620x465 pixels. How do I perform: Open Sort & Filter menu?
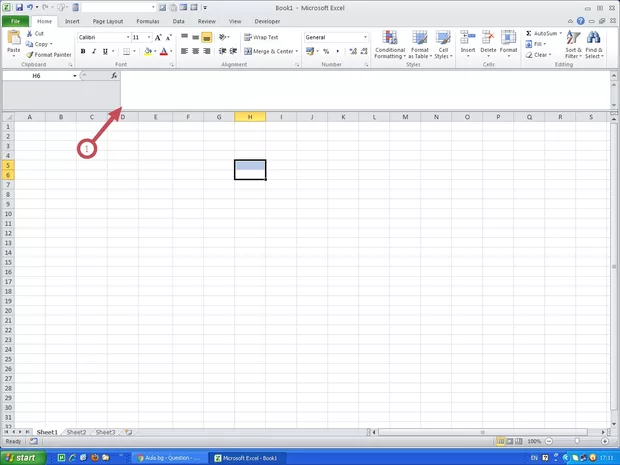click(573, 44)
